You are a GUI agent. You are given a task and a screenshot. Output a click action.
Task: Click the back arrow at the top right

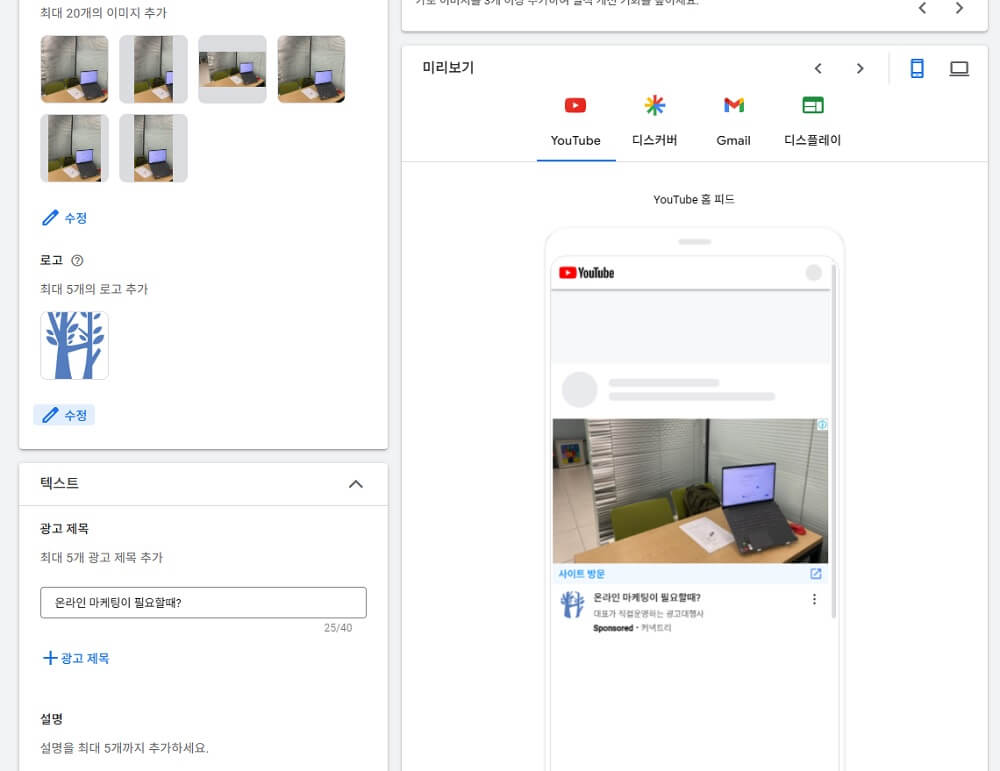tap(922, 8)
